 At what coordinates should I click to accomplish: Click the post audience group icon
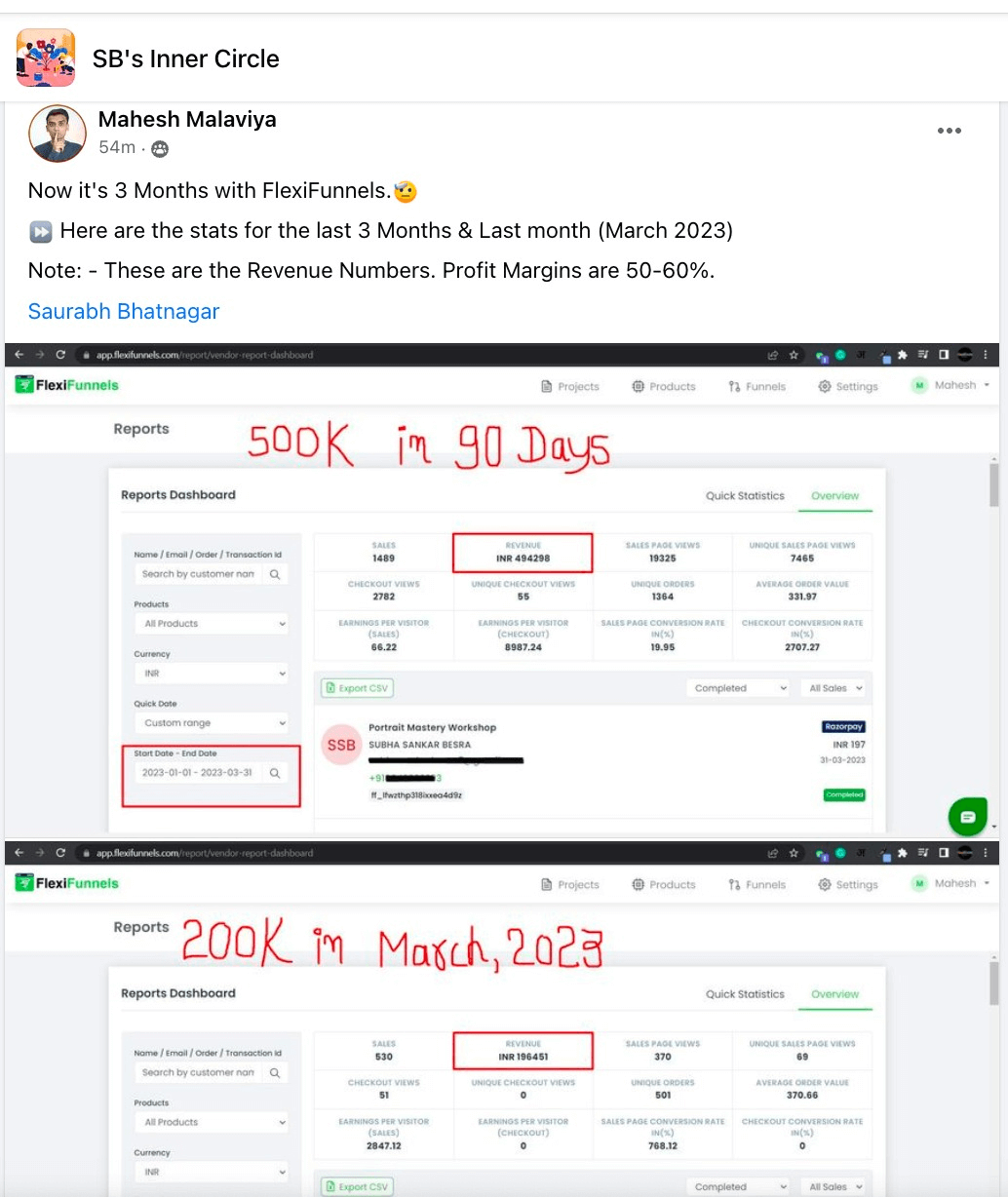point(160,148)
